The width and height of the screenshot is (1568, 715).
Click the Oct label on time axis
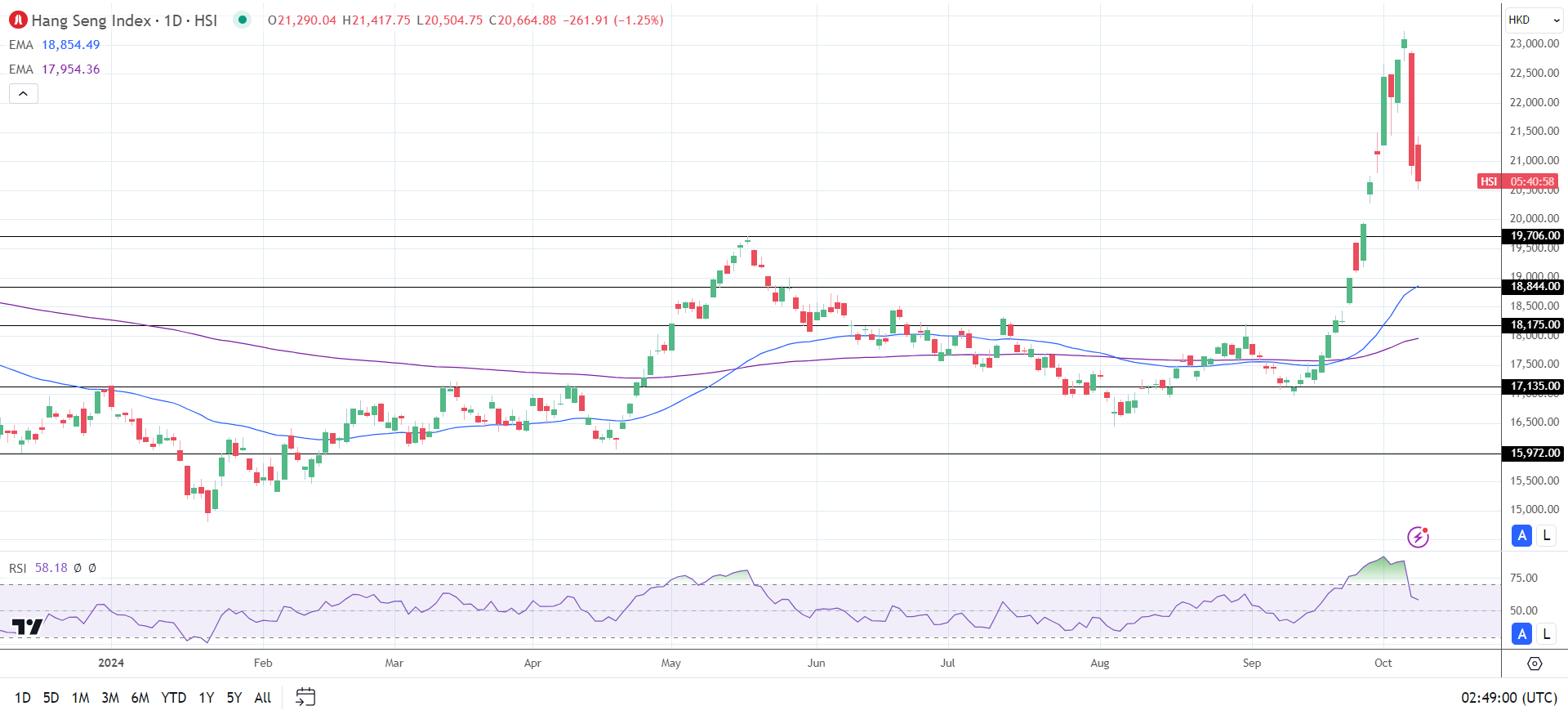tap(1383, 663)
